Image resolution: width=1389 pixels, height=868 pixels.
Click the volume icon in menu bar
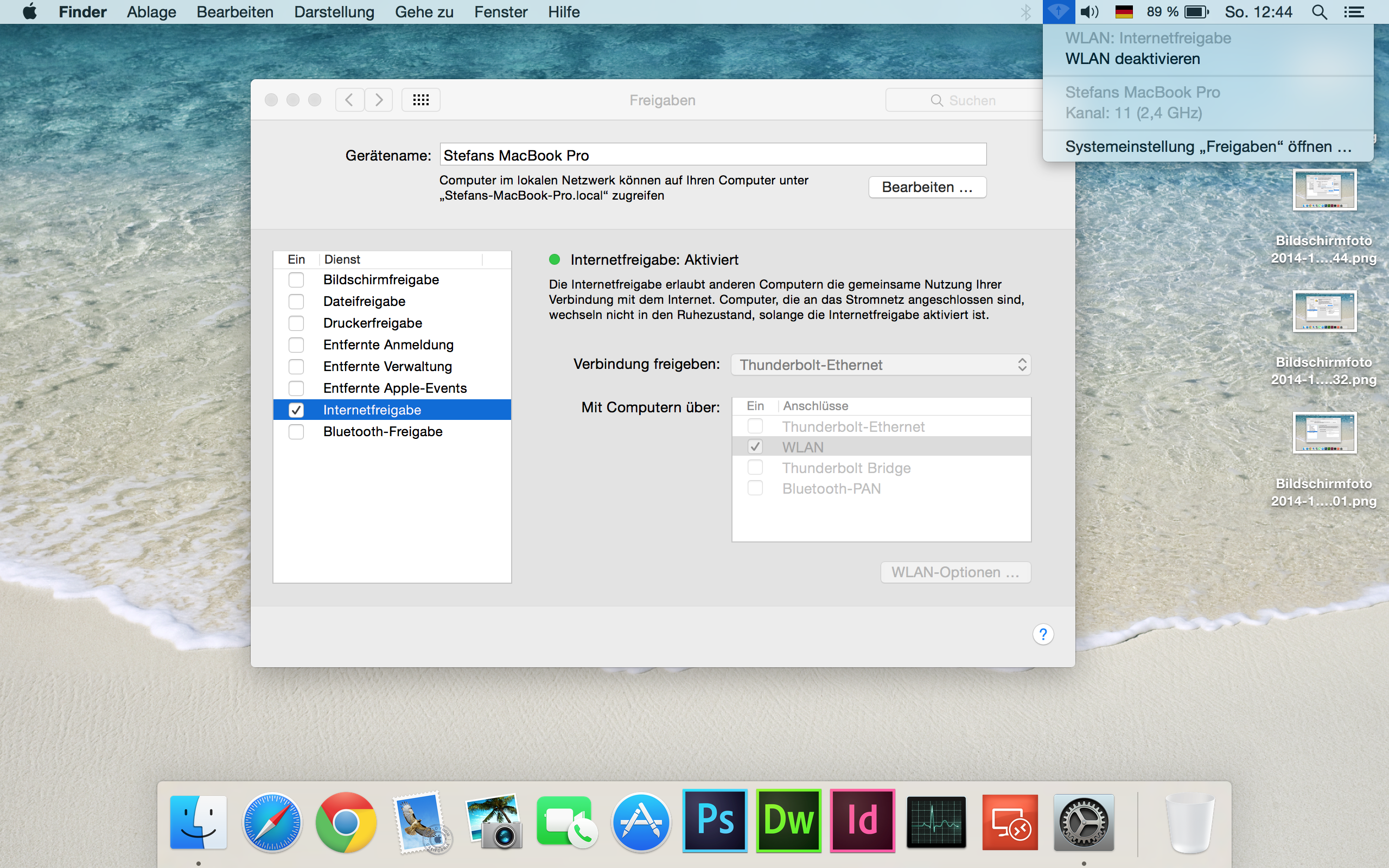[1089, 11]
